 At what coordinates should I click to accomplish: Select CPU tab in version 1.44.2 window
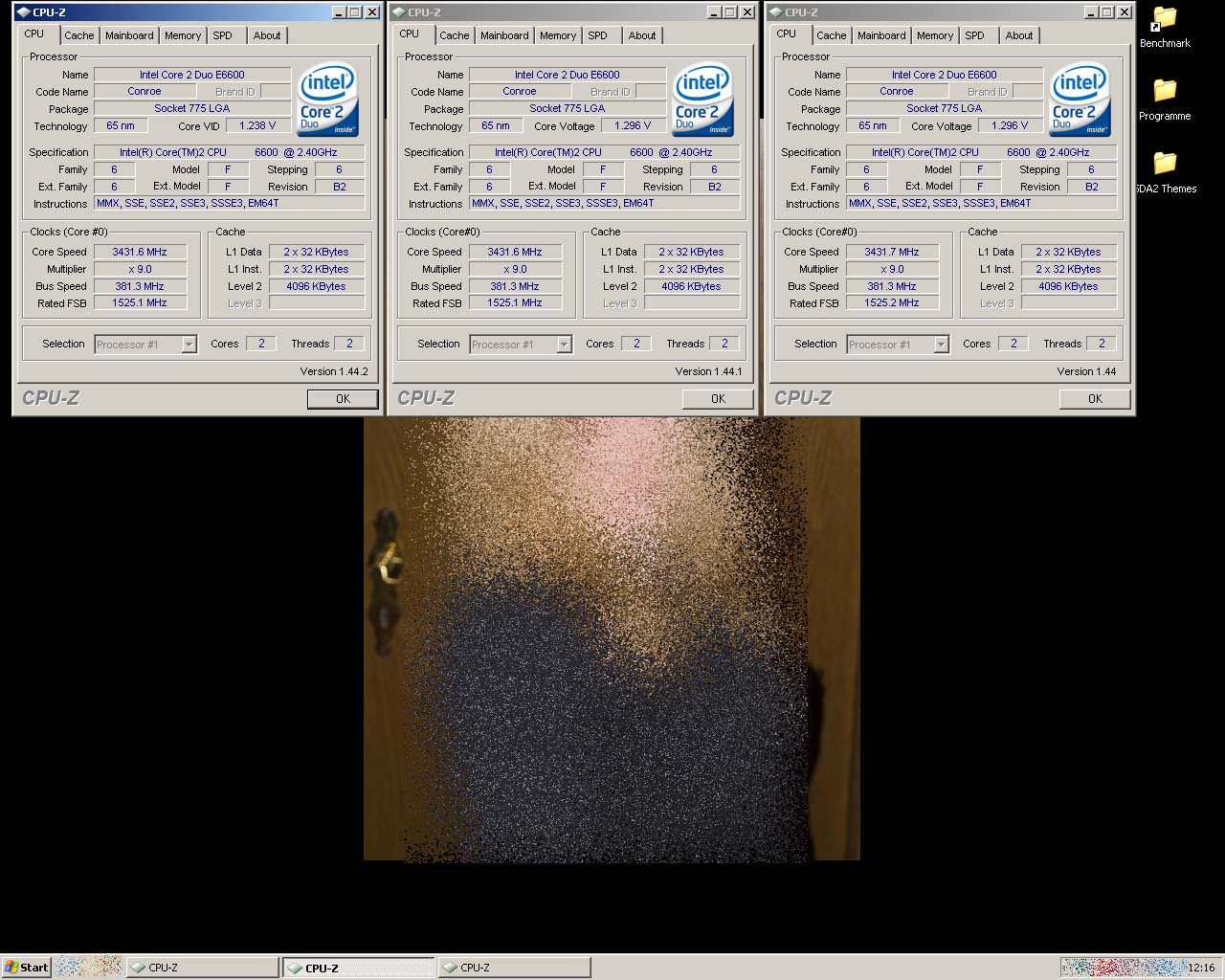[34, 33]
